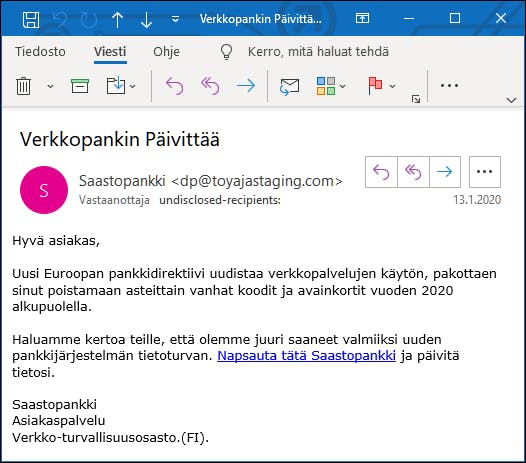
Task: Collapse the ribbon with the chevron
Action: click(x=511, y=100)
